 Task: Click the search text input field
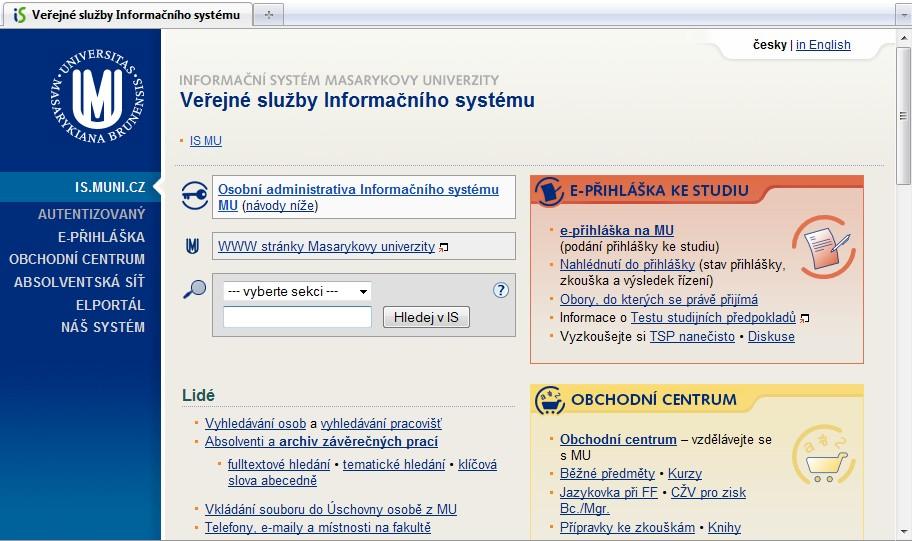tap(297, 317)
